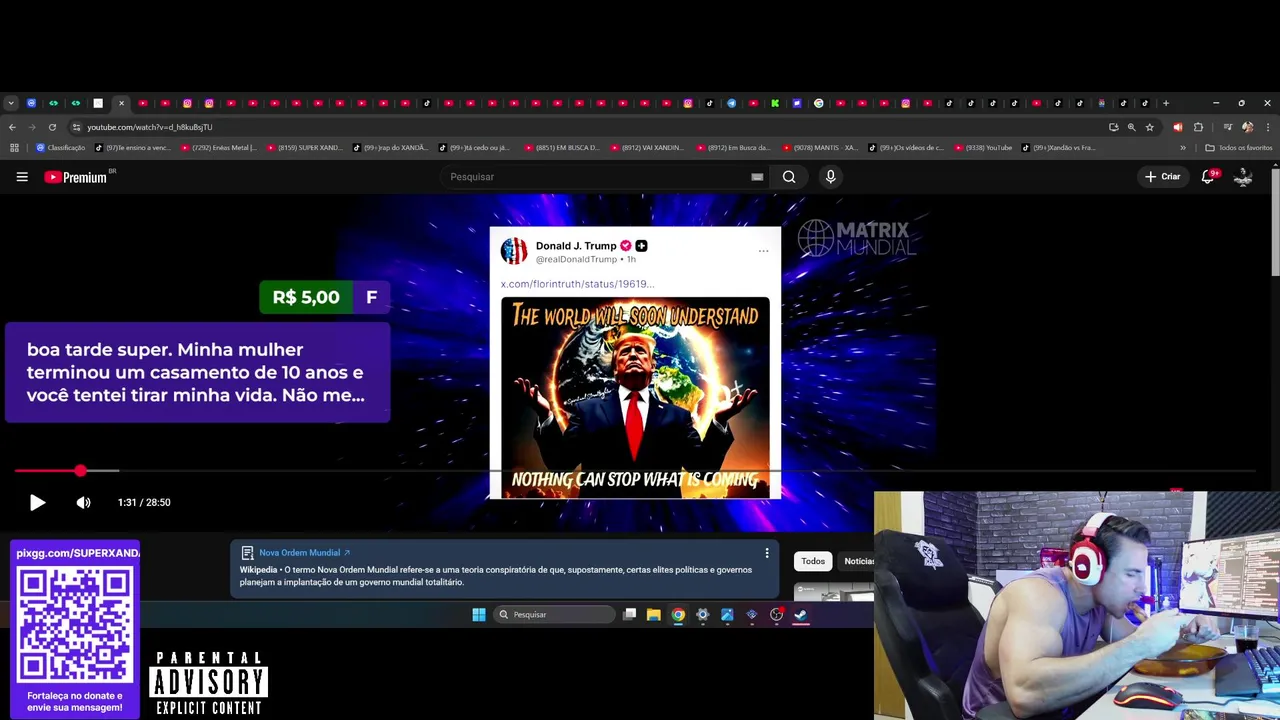Open the on-screen keyboard in search box
The image size is (1280, 720).
(757, 177)
